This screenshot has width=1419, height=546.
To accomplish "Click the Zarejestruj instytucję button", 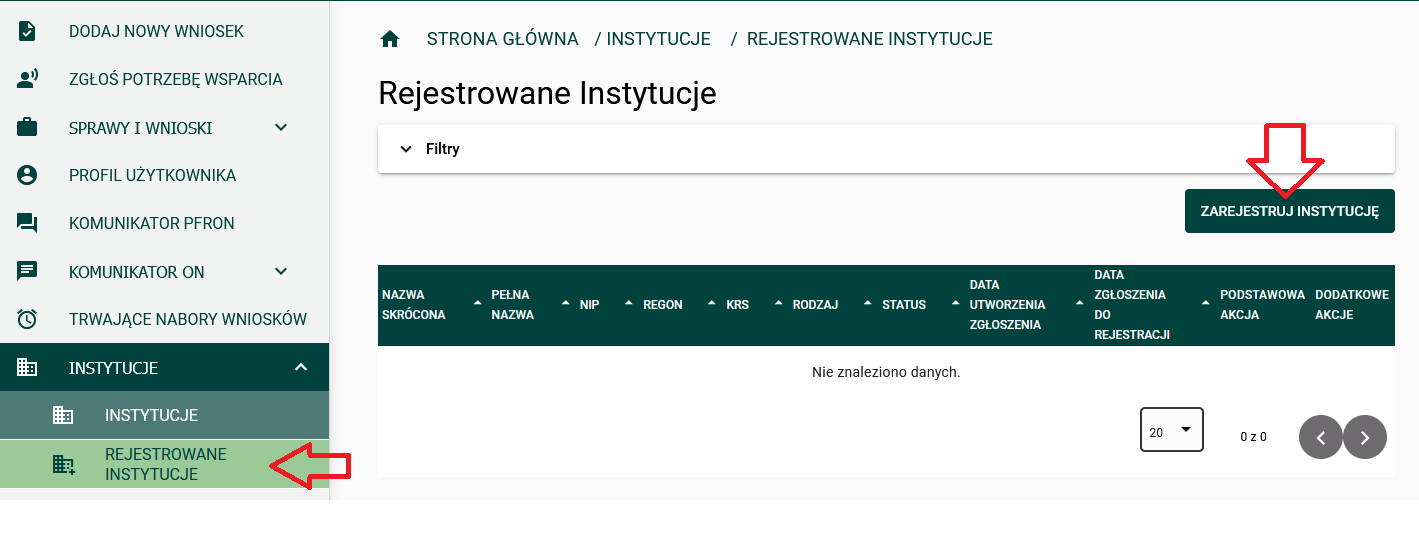I will (1290, 211).
